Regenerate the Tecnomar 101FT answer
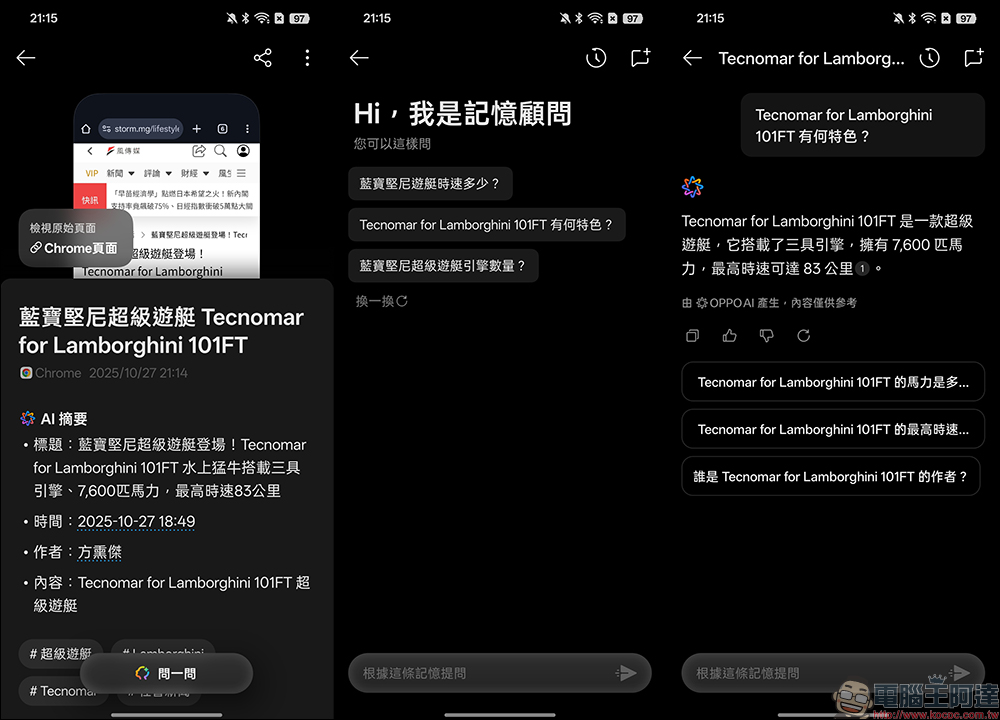This screenshot has width=1000, height=720. click(803, 335)
